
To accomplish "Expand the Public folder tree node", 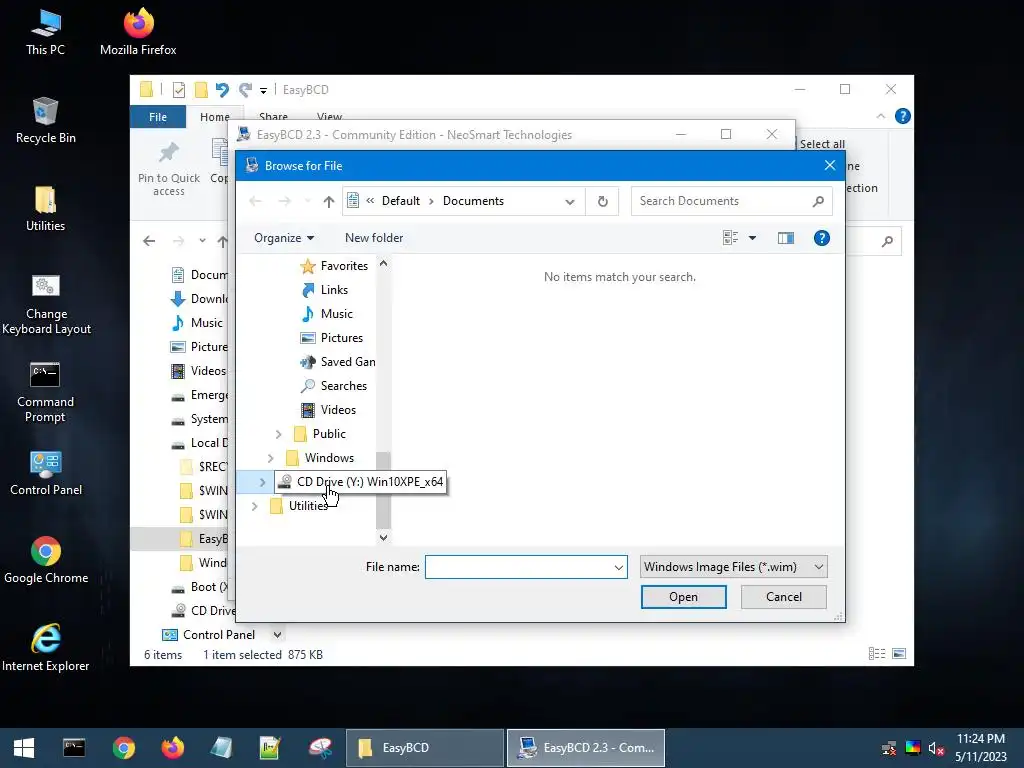I will (x=278, y=434).
